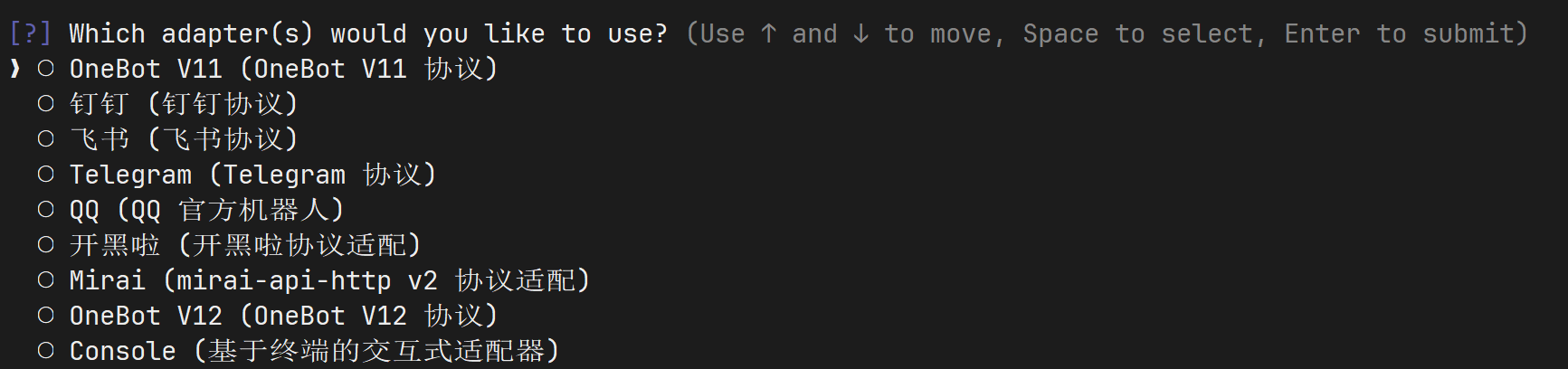This screenshot has height=369, width=1568.
Task: Enable the Telegram adapter circle marker
Action: pos(46,175)
